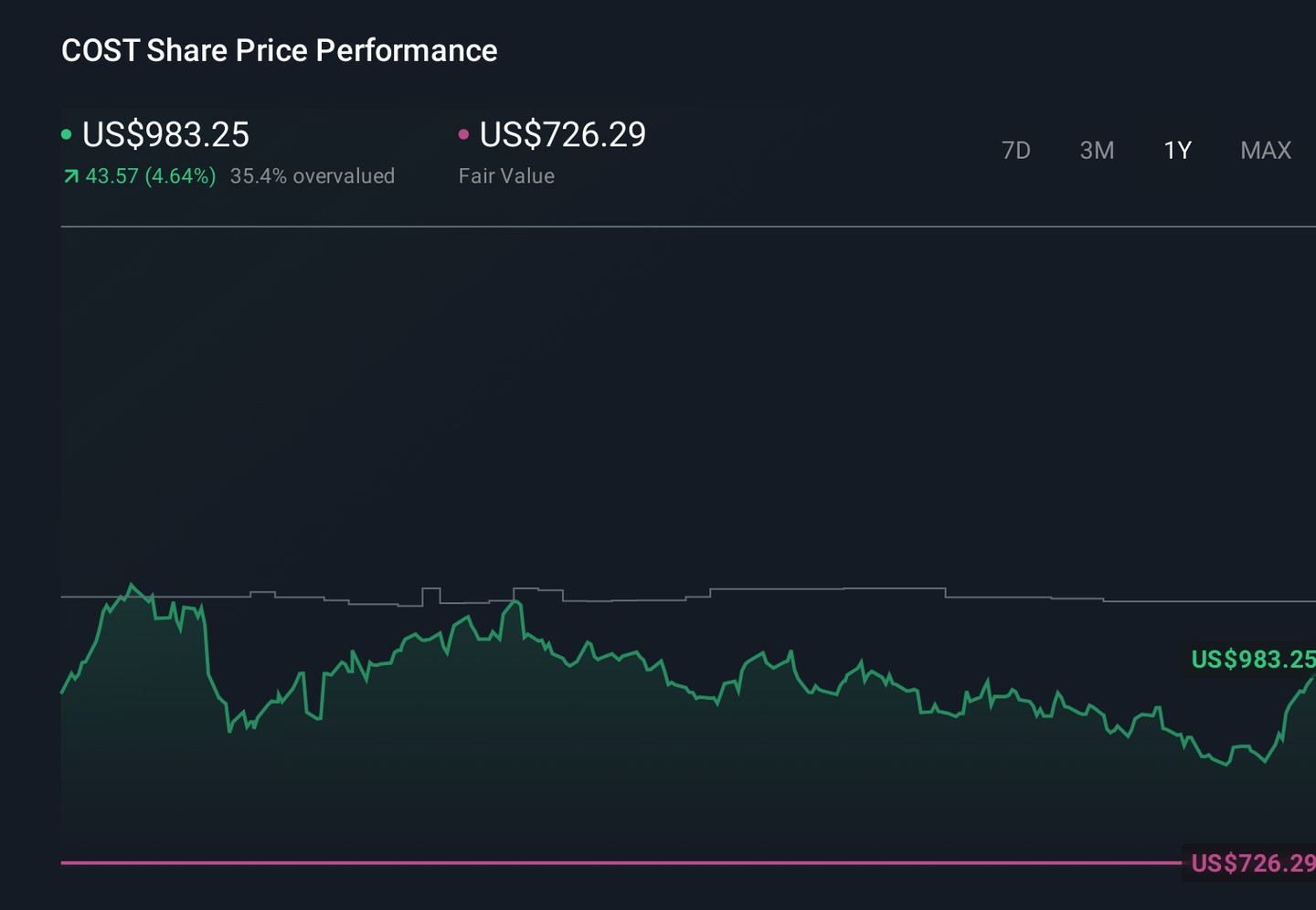Select the 7D time range tab
Viewport: 1316px width, 910px height.
pyautogui.click(x=1016, y=151)
